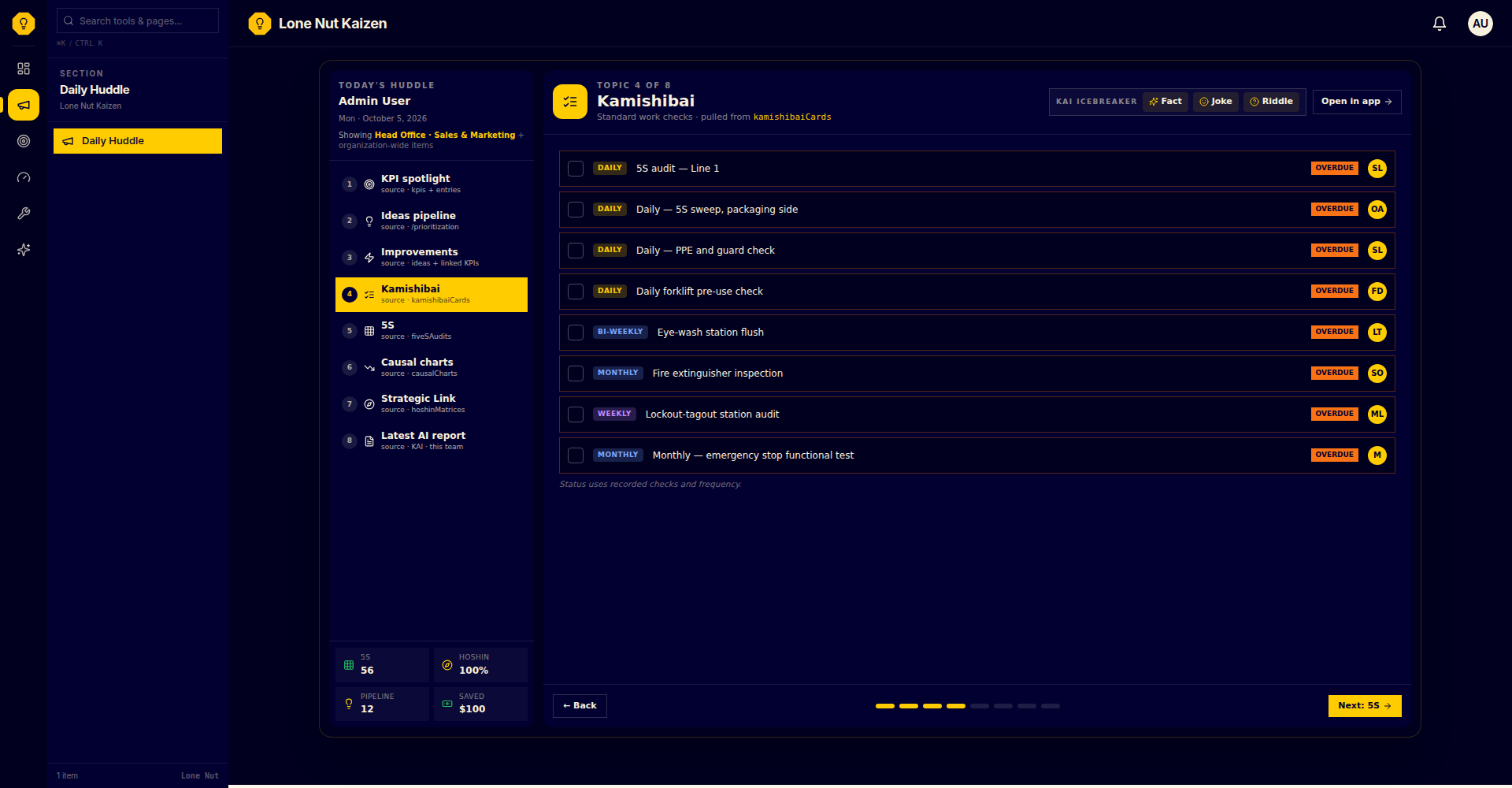Select the KPI spotlight topic
Image resolution: width=1512 pixels, height=788 pixels.
(432, 184)
